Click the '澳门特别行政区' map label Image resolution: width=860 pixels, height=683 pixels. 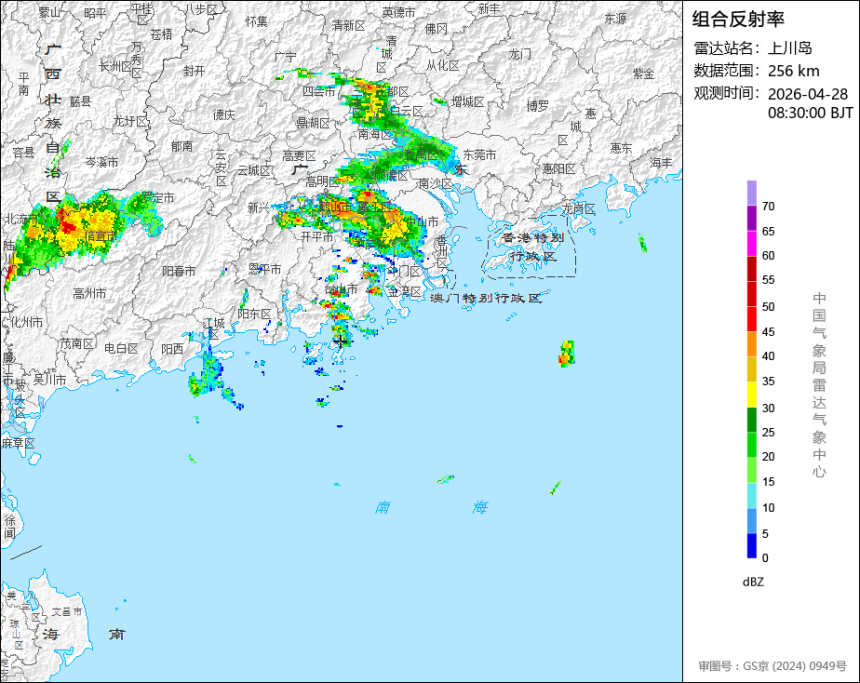pos(486,298)
